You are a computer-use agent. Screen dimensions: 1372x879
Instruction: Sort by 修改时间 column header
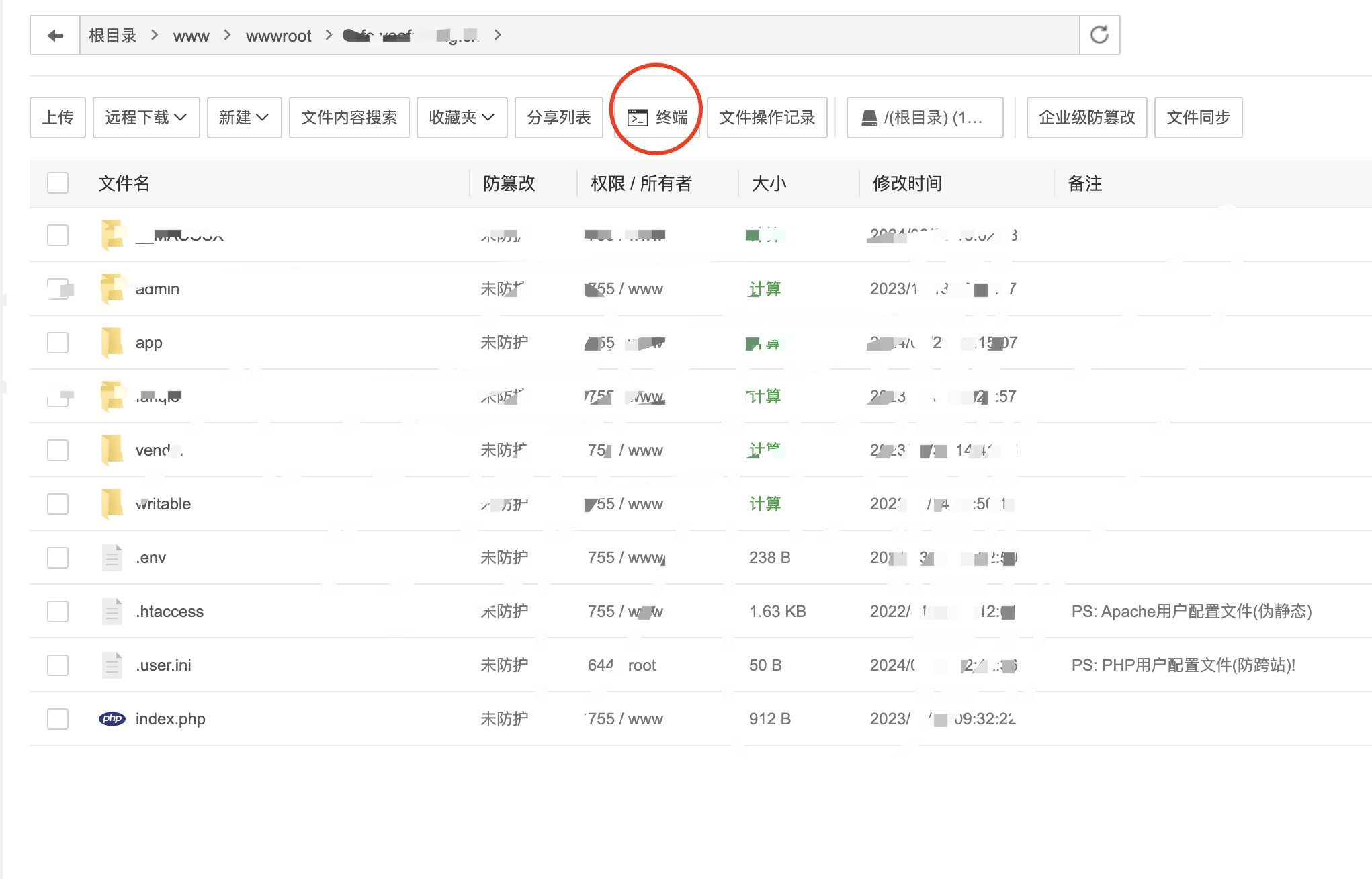click(906, 183)
